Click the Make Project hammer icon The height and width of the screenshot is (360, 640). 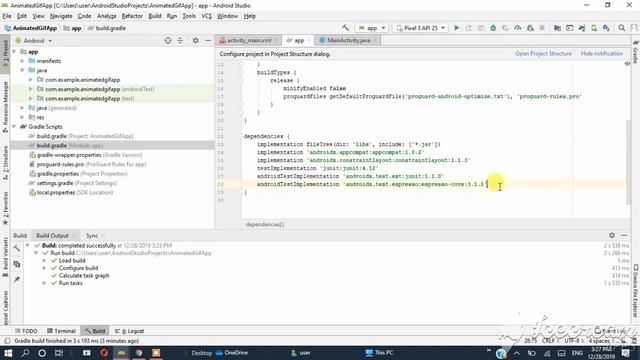[x=346, y=28]
